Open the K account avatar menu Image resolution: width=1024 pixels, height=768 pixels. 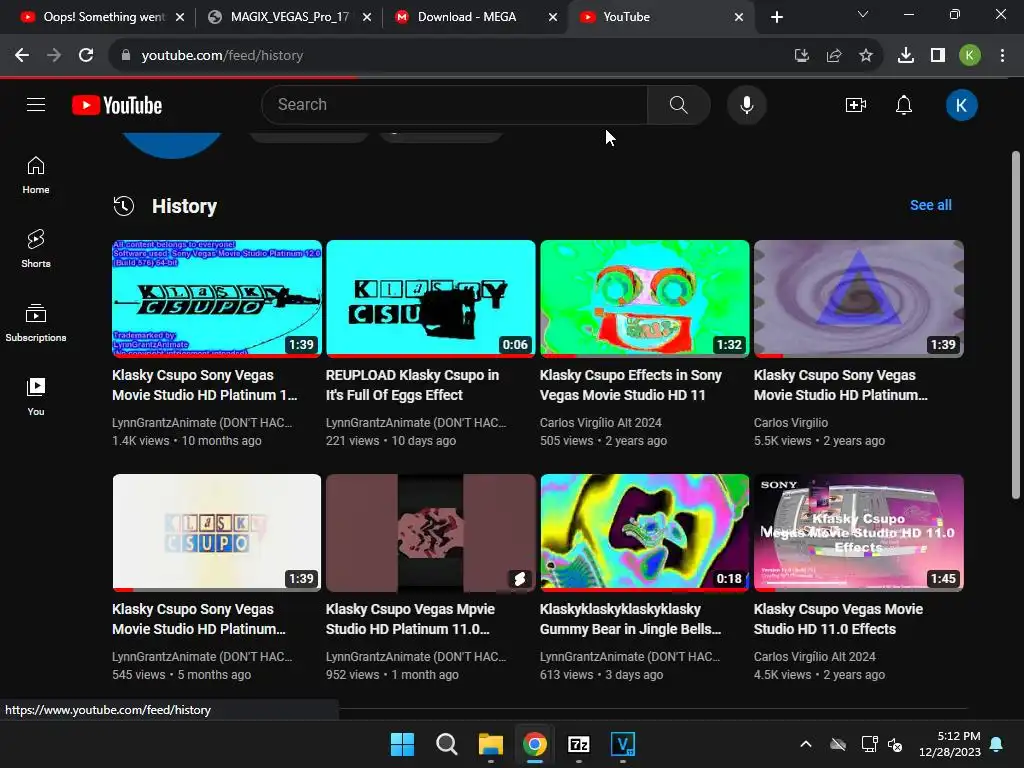tap(961, 105)
